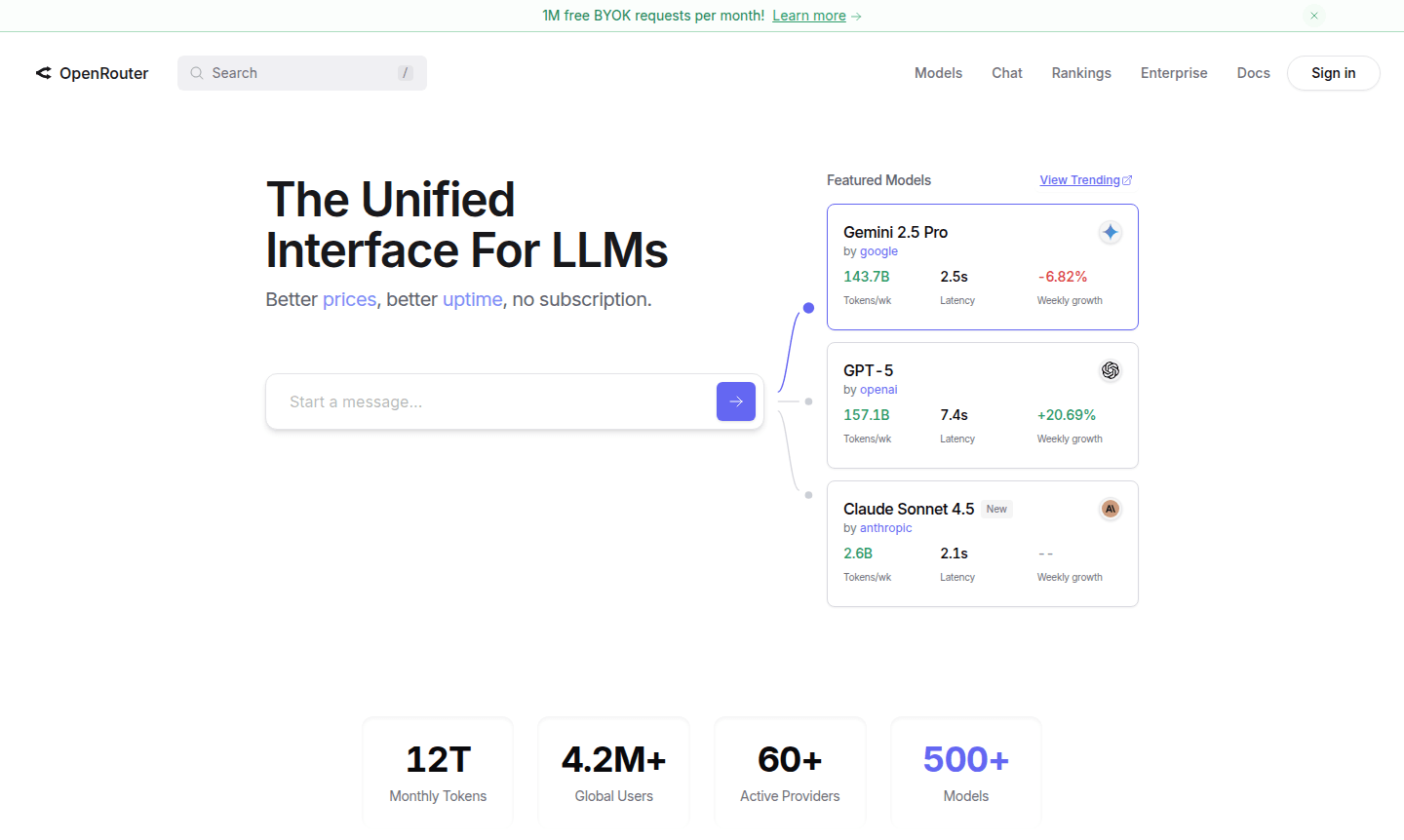
Task: Open the Rankings page
Action: pos(1081,73)
